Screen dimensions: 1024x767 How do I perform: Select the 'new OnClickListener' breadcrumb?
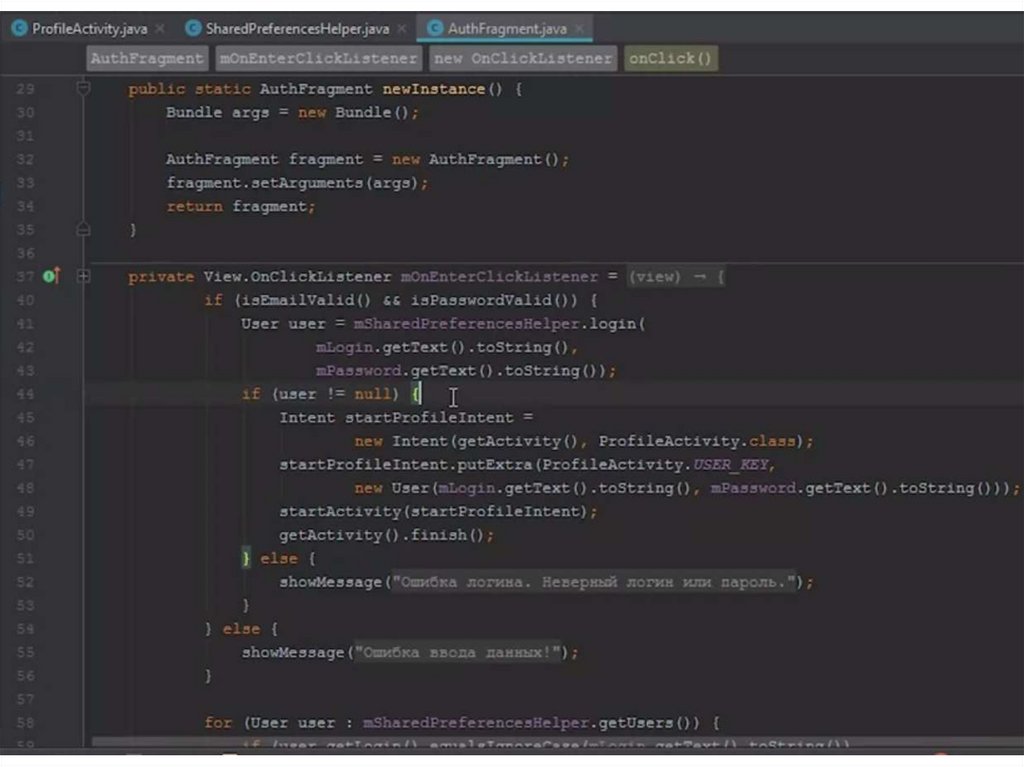(x=523, y=59)
